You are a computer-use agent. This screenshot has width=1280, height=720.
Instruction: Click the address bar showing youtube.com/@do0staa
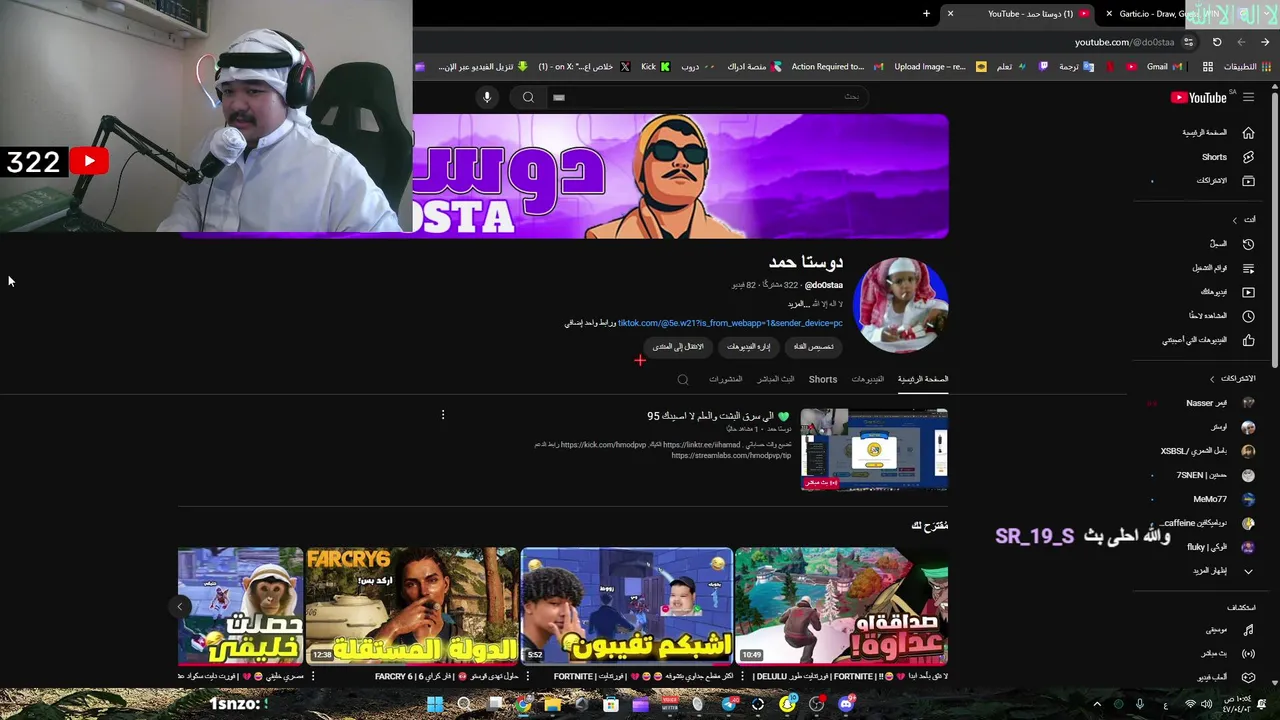click(x=1123, y=42)
